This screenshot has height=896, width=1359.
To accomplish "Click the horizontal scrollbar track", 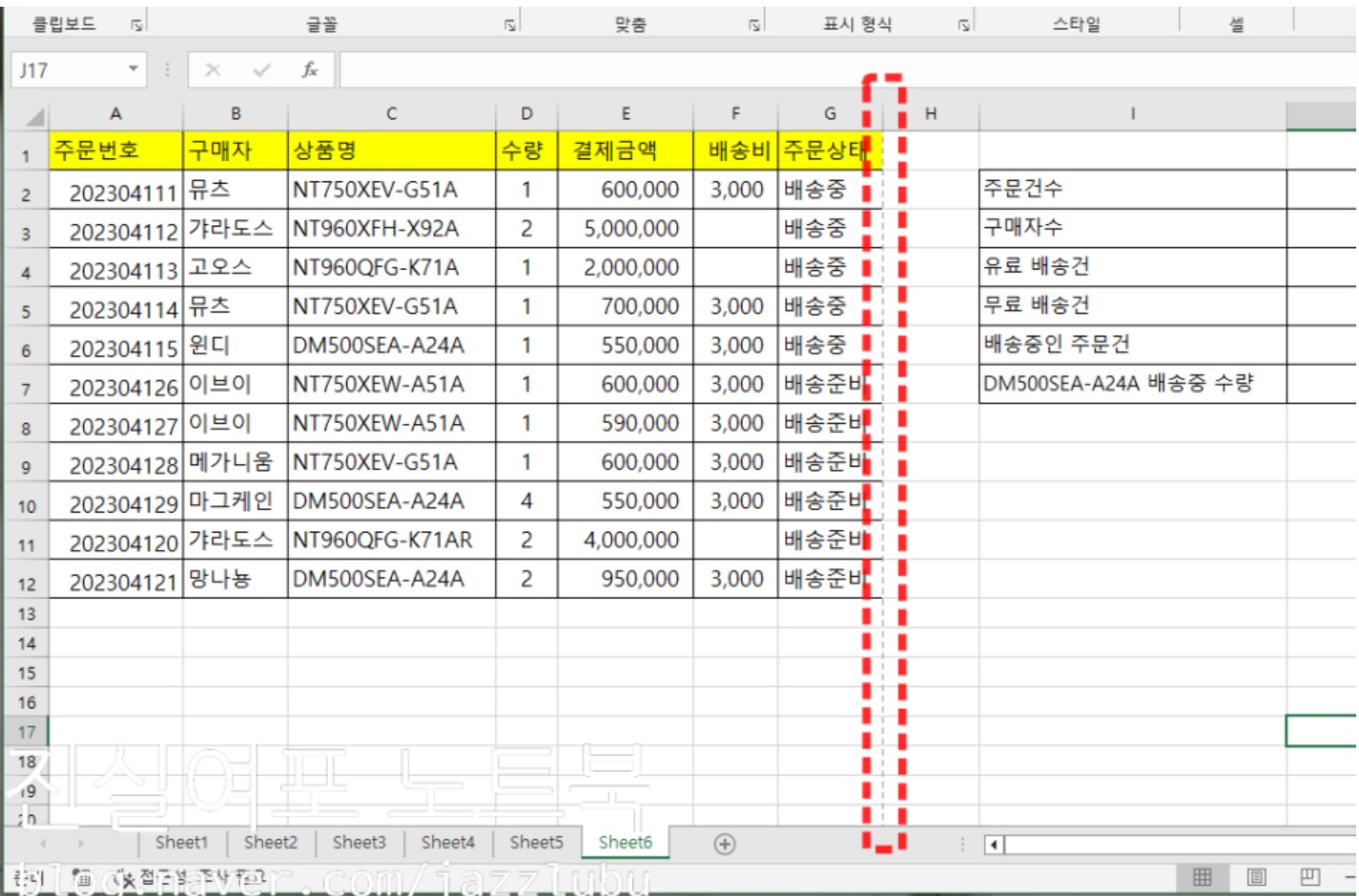I will pyautogui.click(x=1180, y=845).
